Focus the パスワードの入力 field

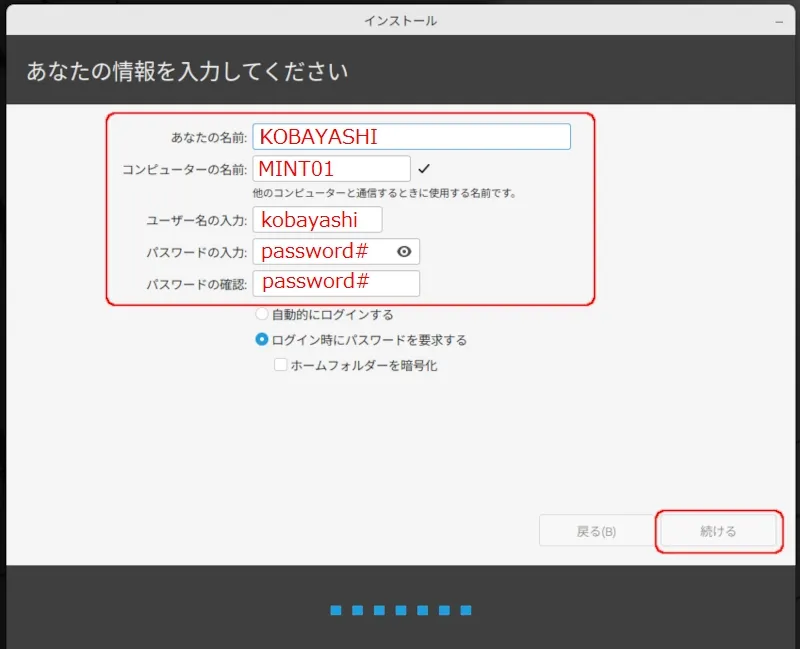click(x=322, y=252)
